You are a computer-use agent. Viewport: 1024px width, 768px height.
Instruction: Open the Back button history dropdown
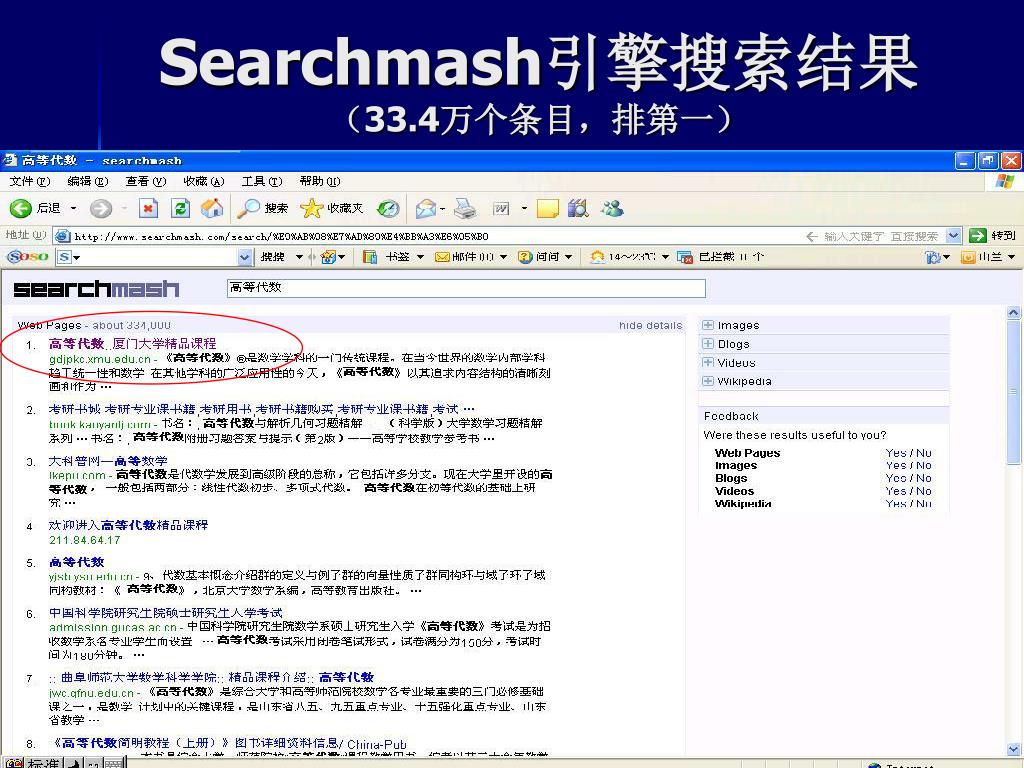(73, 208)
